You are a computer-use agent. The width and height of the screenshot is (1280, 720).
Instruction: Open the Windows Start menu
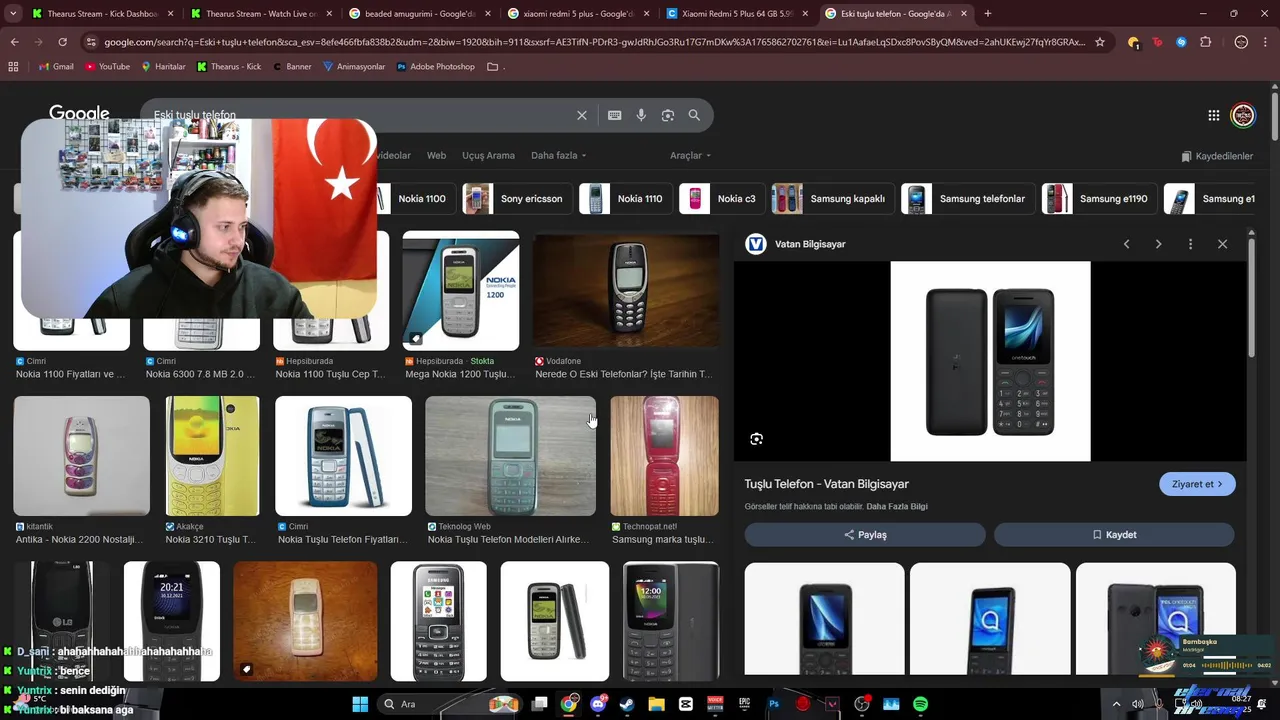coord(360,704)
